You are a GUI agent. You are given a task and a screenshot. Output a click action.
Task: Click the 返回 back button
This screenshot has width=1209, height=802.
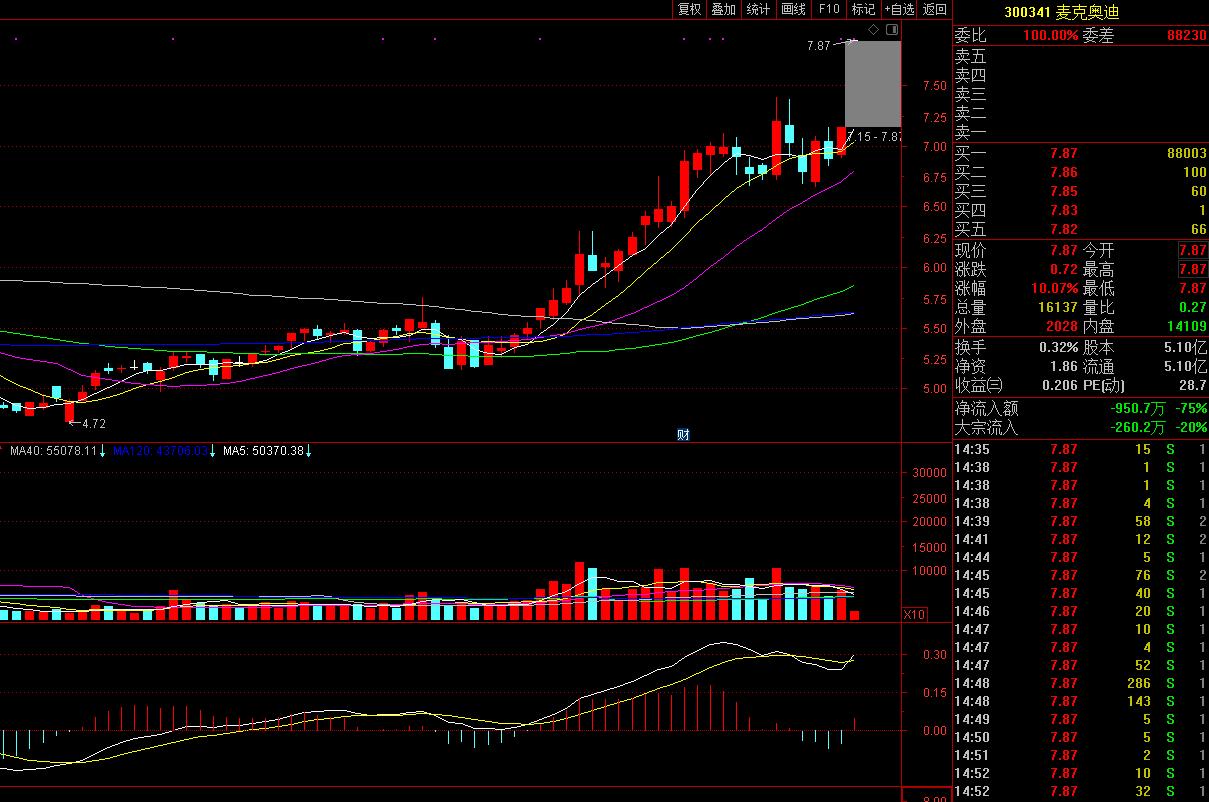click(x=935, y=9)
